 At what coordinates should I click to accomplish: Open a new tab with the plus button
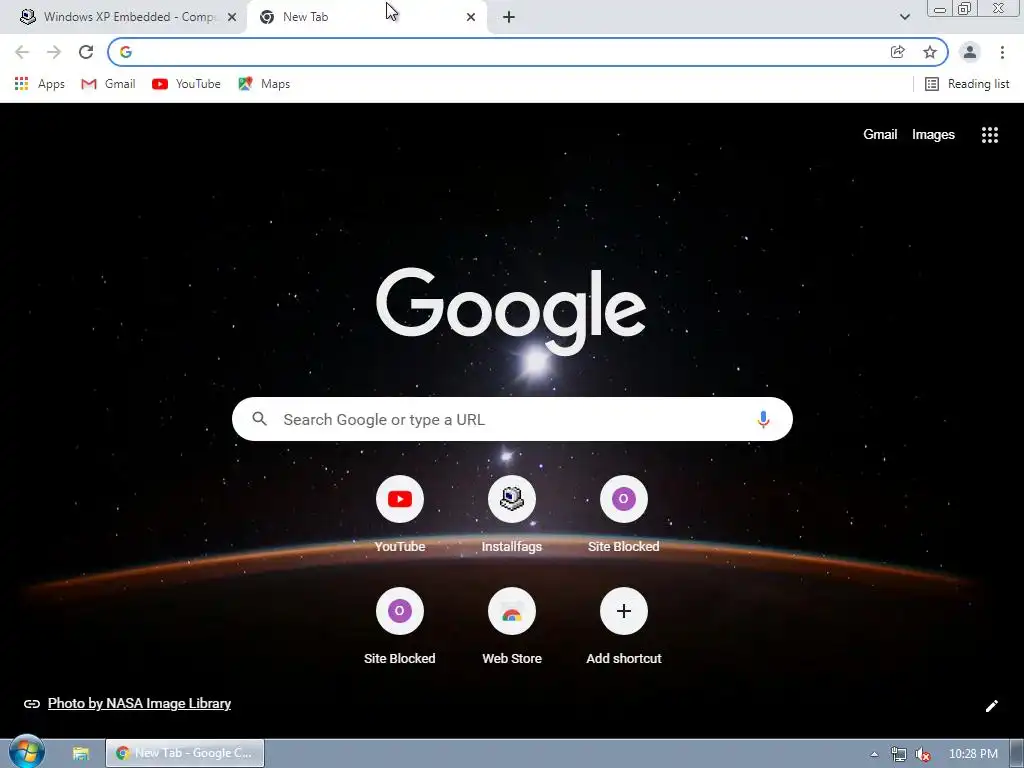tap(509, 17)
